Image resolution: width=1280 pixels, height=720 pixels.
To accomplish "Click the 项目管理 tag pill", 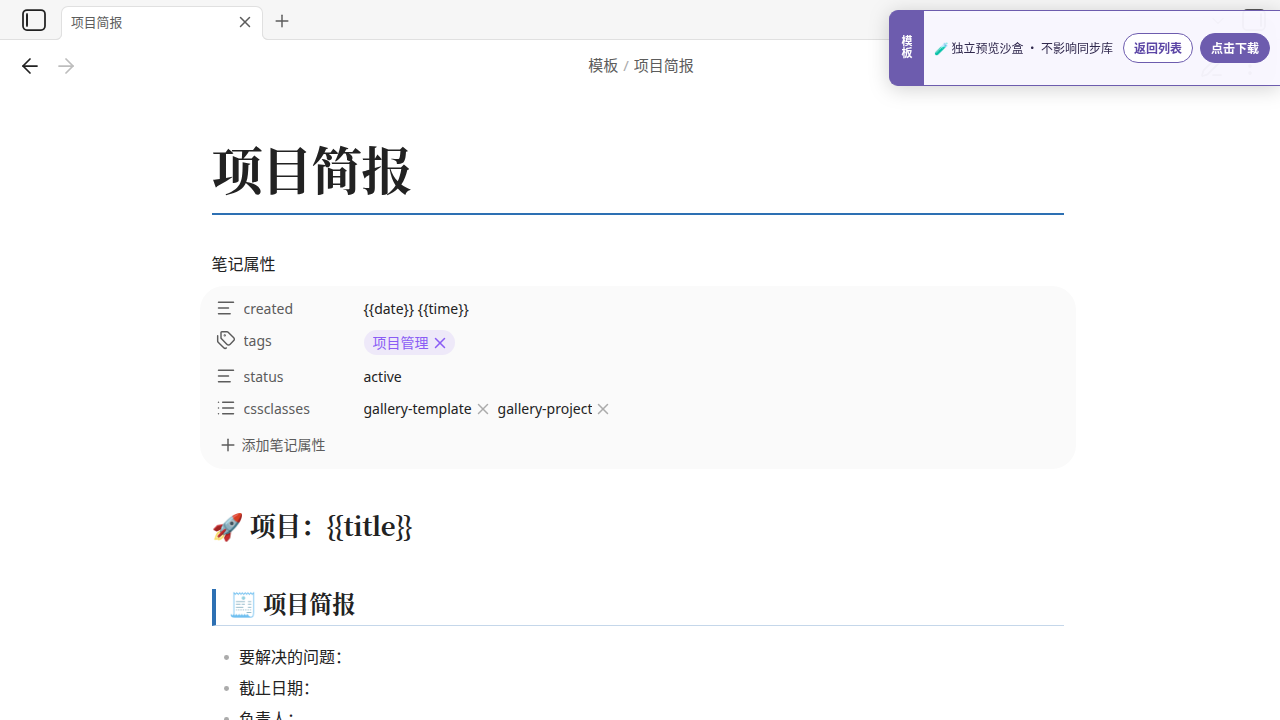I will coord(400,343).
